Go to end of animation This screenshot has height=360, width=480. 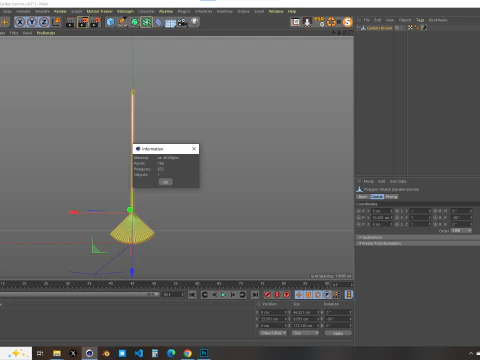click(x=255, y=295)
